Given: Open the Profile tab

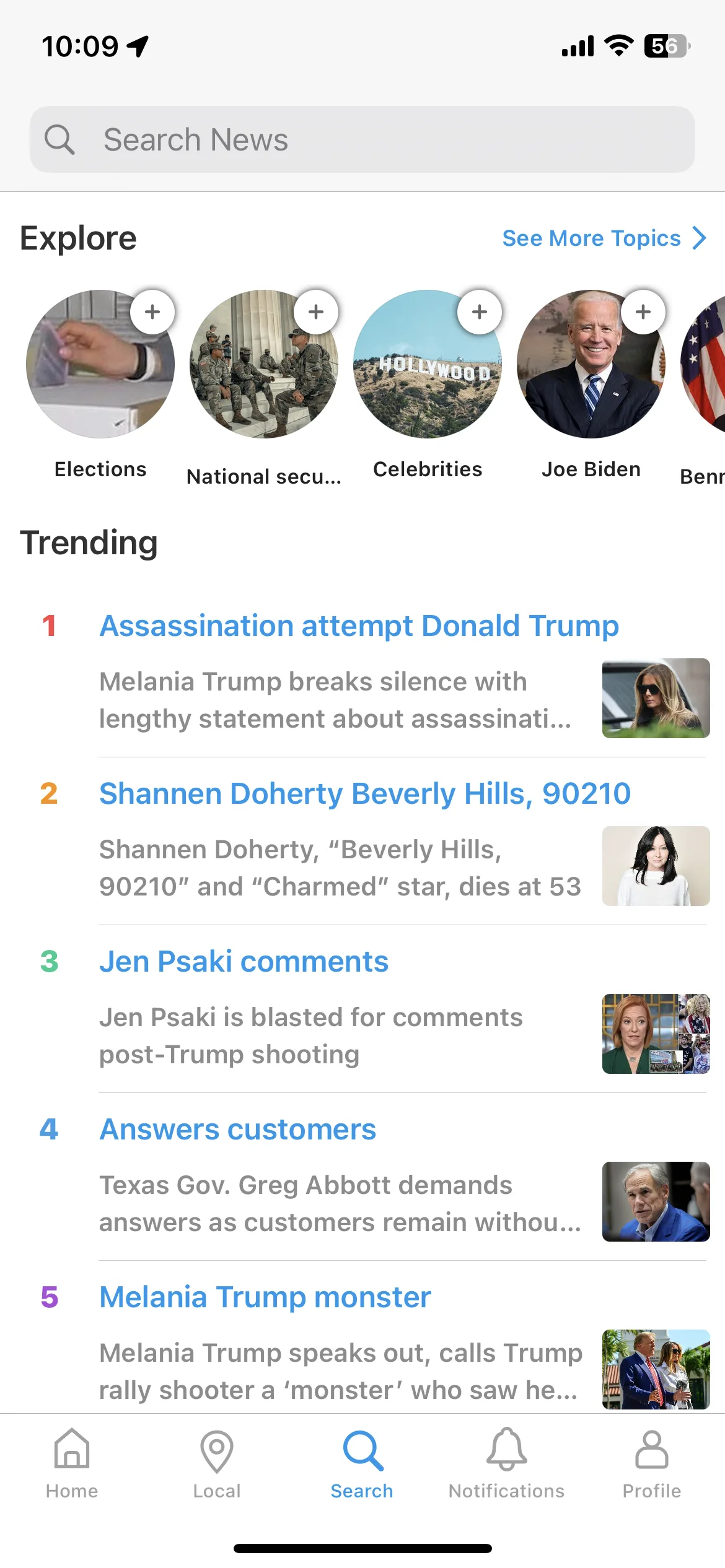Looking at the screenshot, I should click(652, 1464).
